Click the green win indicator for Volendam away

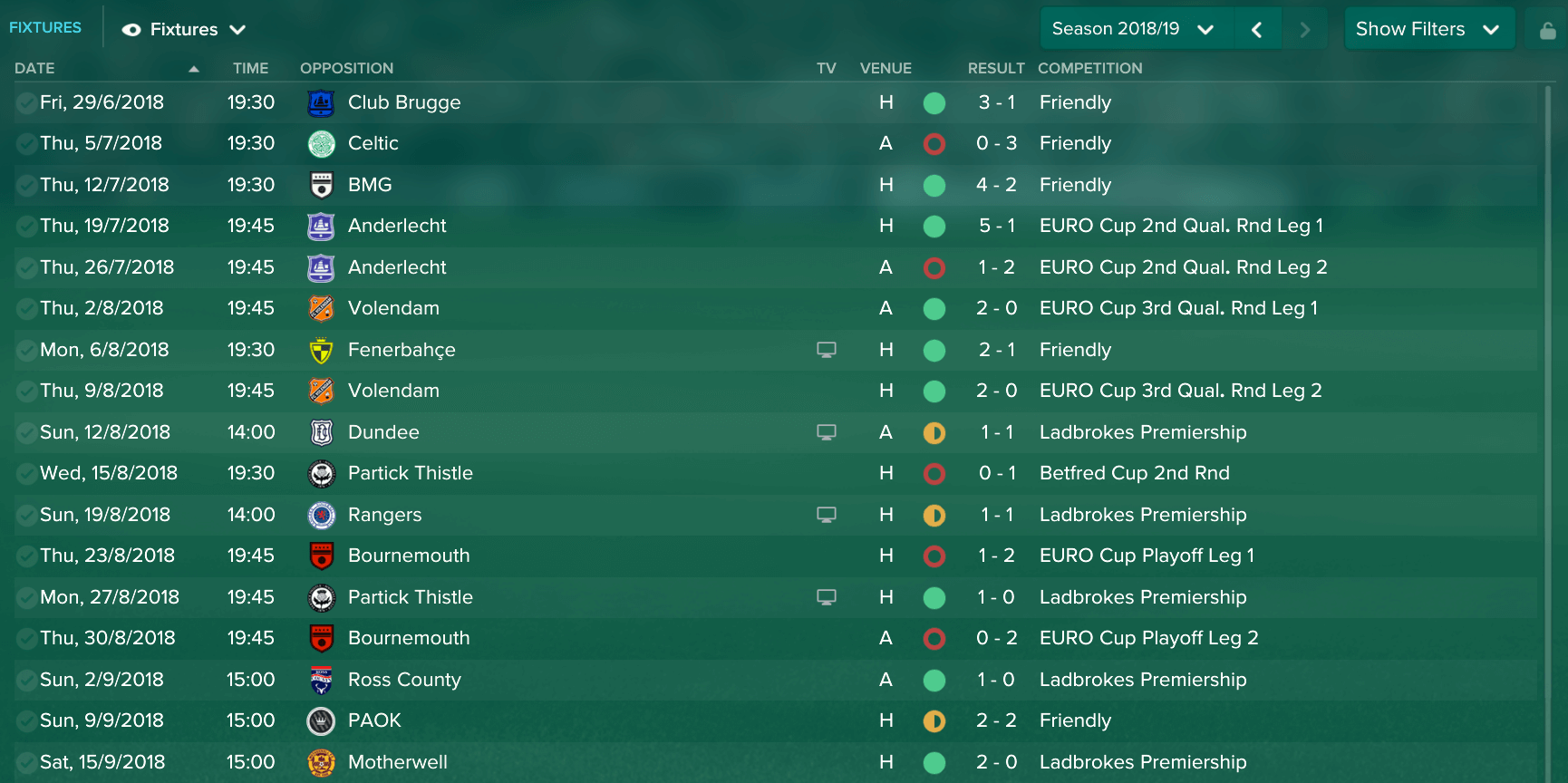[934, 309]
